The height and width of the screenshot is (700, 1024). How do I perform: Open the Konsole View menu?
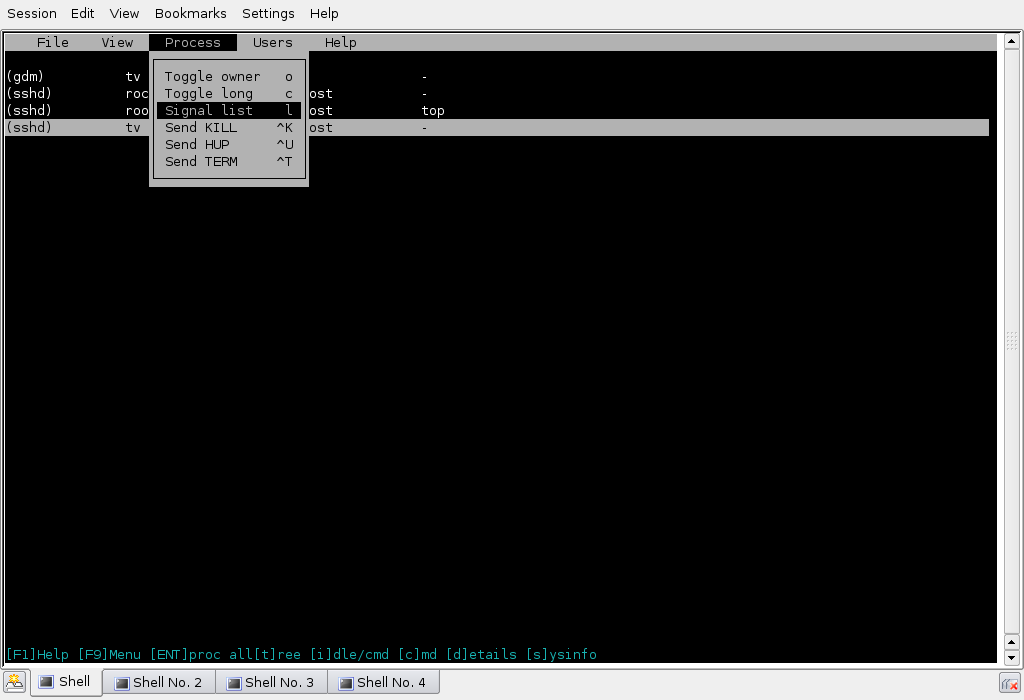pos(124,13)
